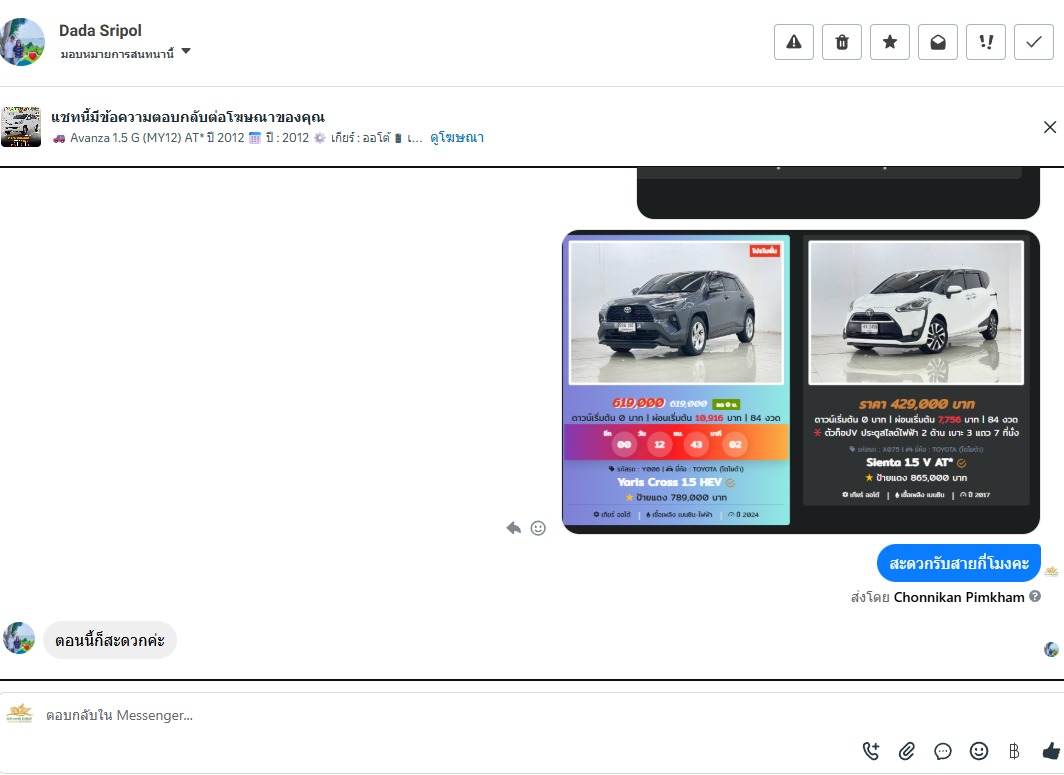Viewport: 1064px width, 775px height.
Task: Click Dada's avatar beside the received message
Action: 19,638
